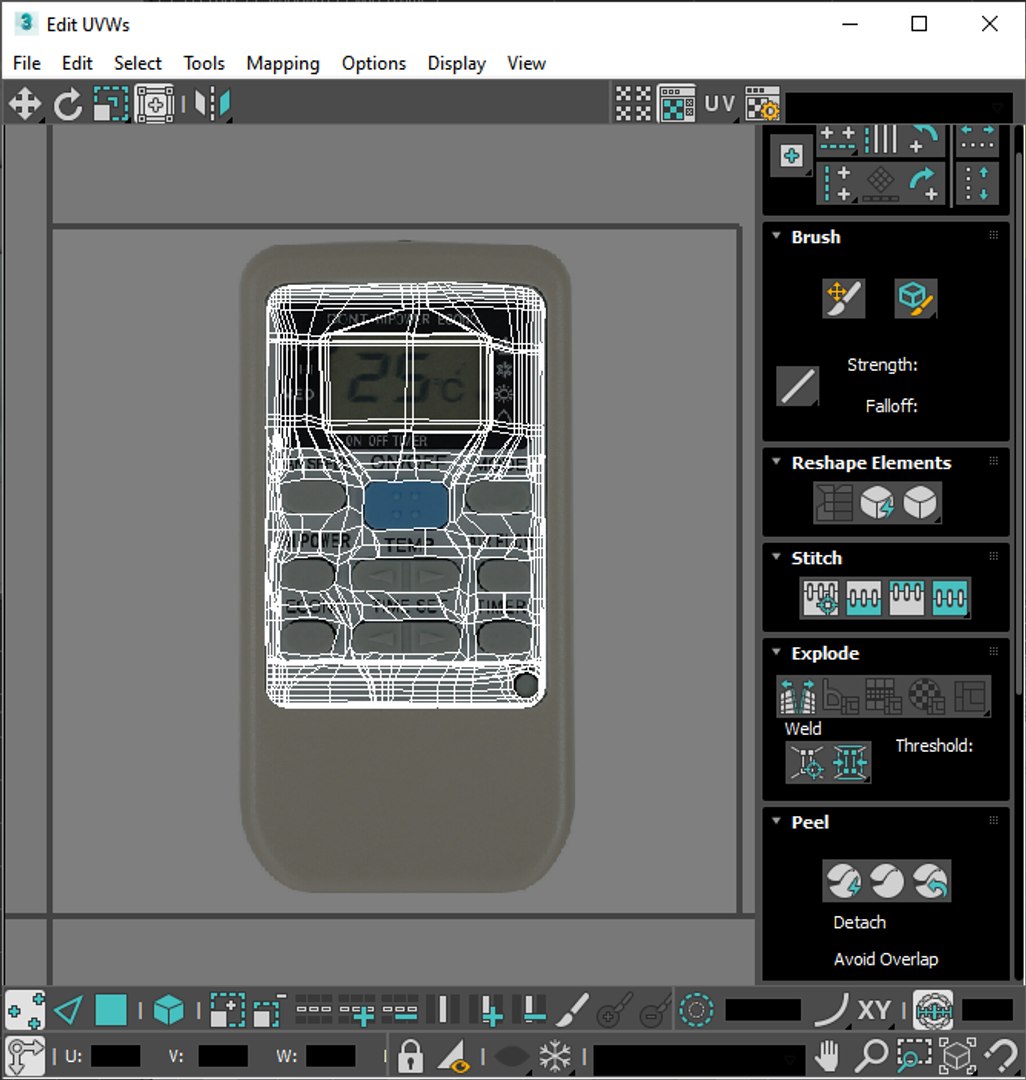Toggle Polygon sub-object mode
This screenshot has width=1026, height=1080.
click(110, 1010)
